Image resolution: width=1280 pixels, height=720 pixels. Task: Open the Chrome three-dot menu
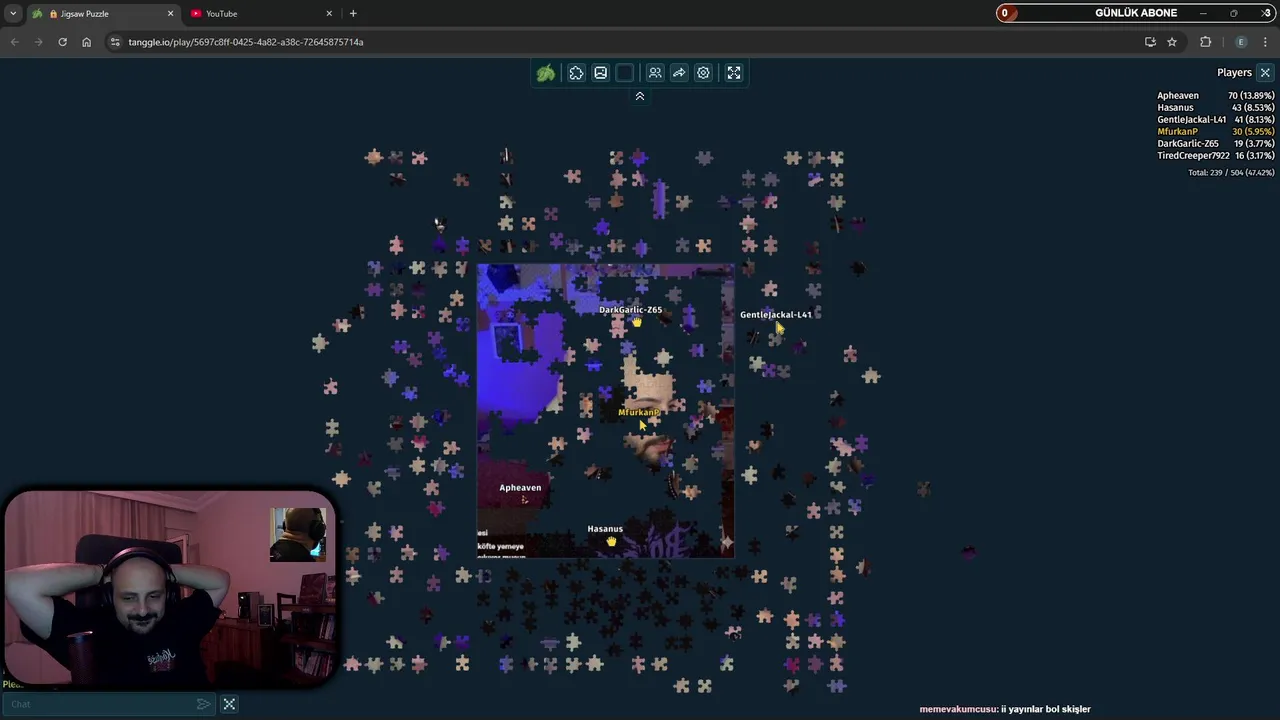(1265, 42)
